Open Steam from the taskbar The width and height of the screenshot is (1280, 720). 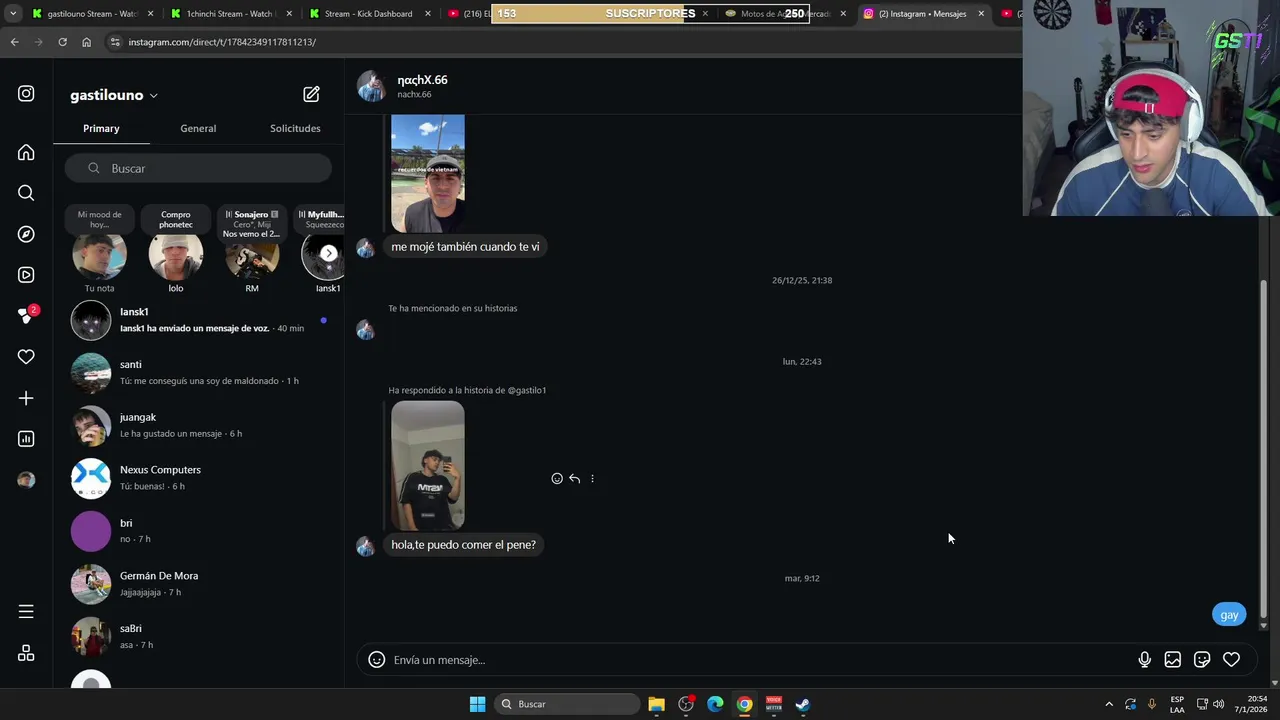coord(803,704)
